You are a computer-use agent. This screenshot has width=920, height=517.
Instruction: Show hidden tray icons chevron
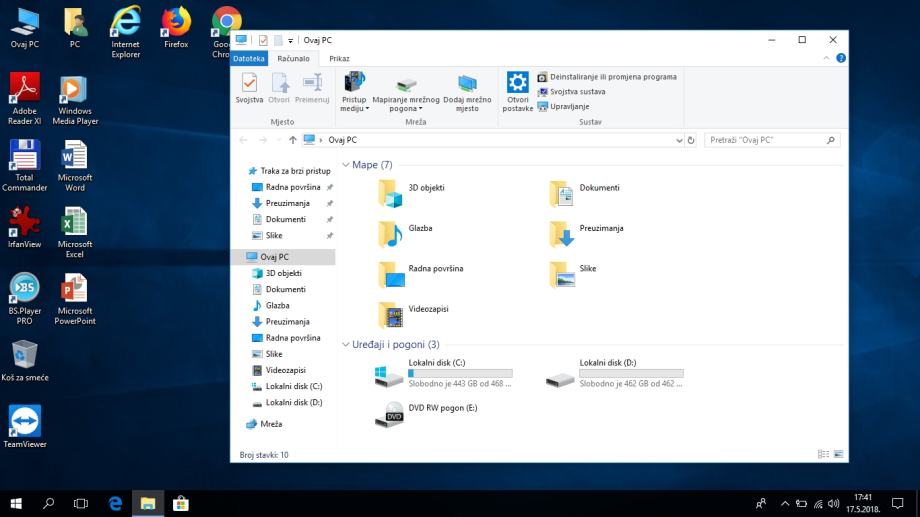pyautogui.click(x=784, y=504)
